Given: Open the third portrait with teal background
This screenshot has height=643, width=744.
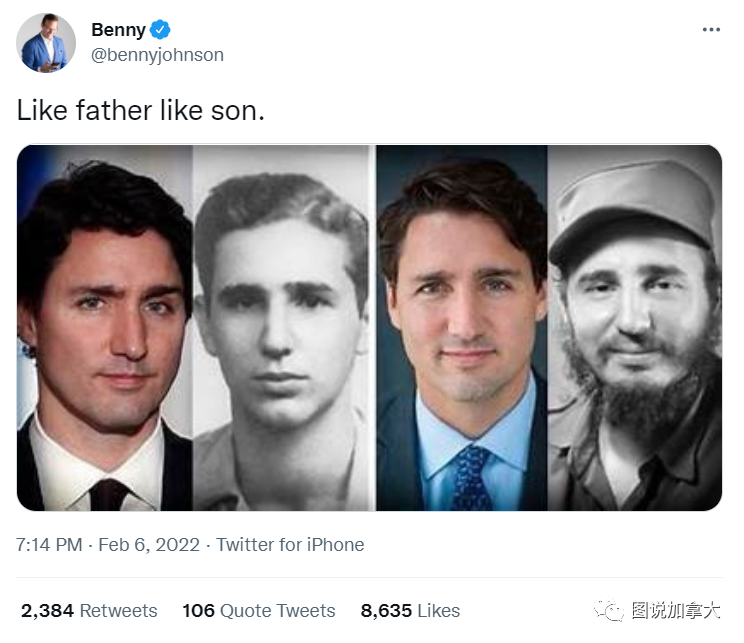Looking at the screenshot, I should click(461, 328).
